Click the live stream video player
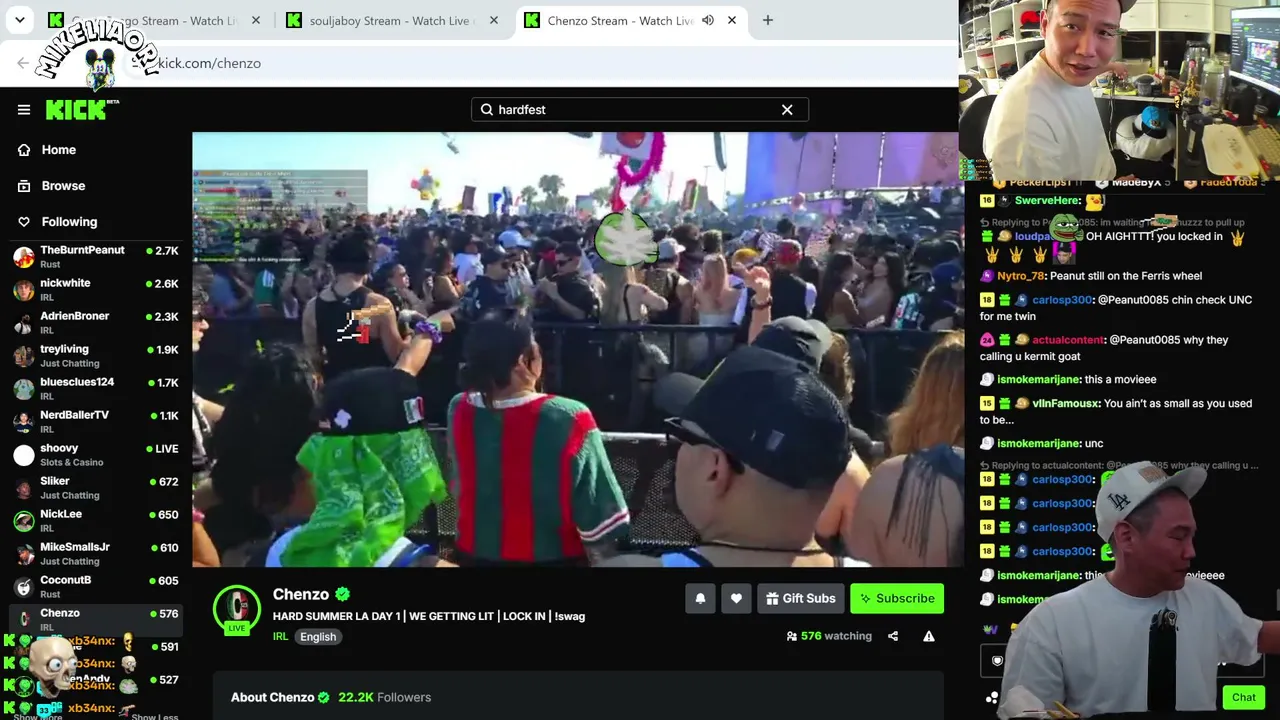 pos(576,349)
